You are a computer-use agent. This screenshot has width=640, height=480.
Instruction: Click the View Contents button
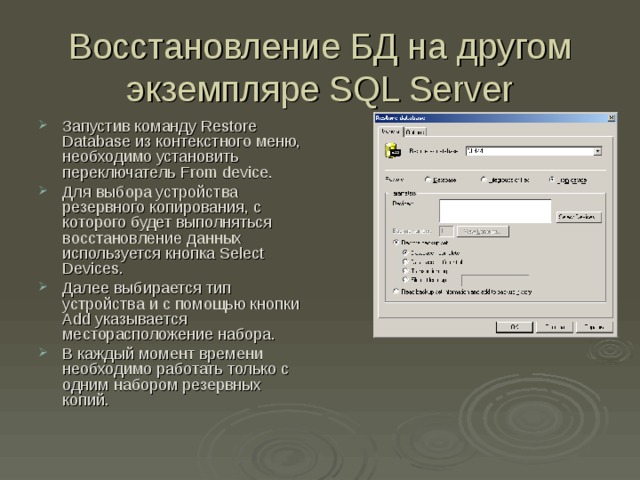click(483, 231)
